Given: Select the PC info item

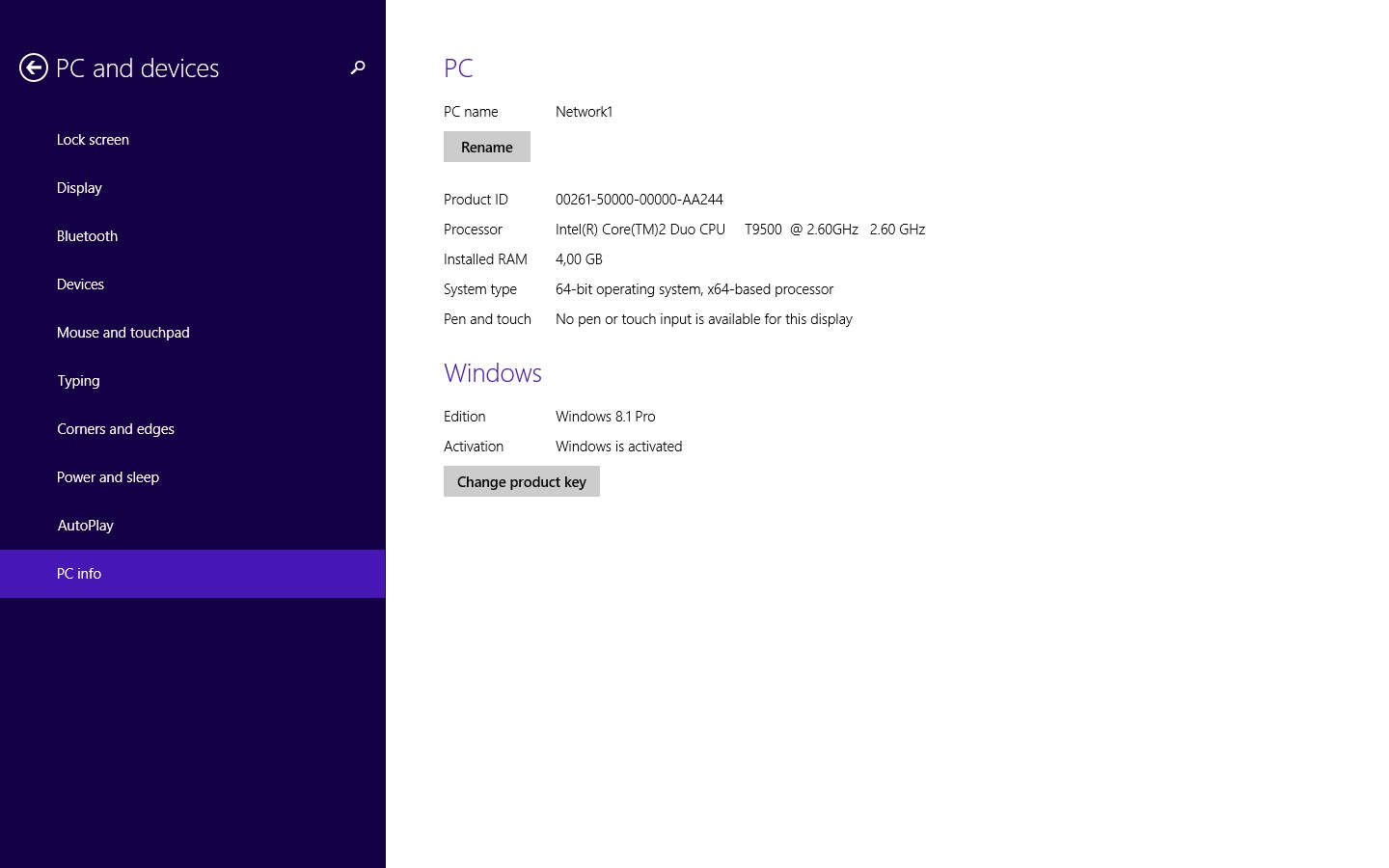Looking at the screenshot, I should pyautogui.click(x=193, y=574).
